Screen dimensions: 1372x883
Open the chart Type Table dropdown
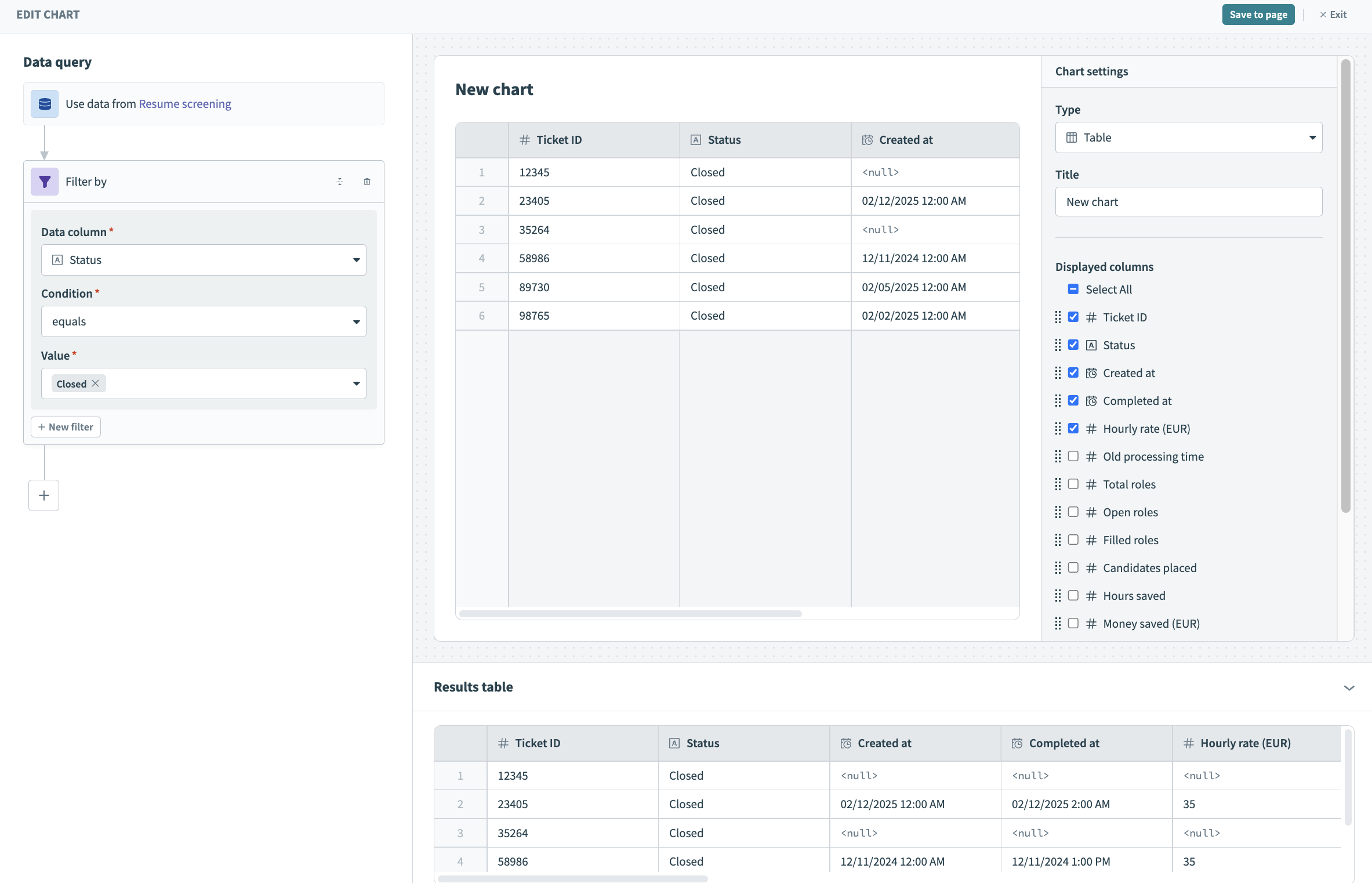[1188, 137]
